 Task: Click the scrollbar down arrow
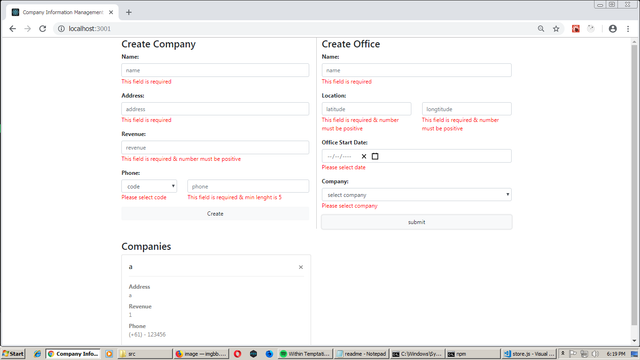click(x=634, y=341)
